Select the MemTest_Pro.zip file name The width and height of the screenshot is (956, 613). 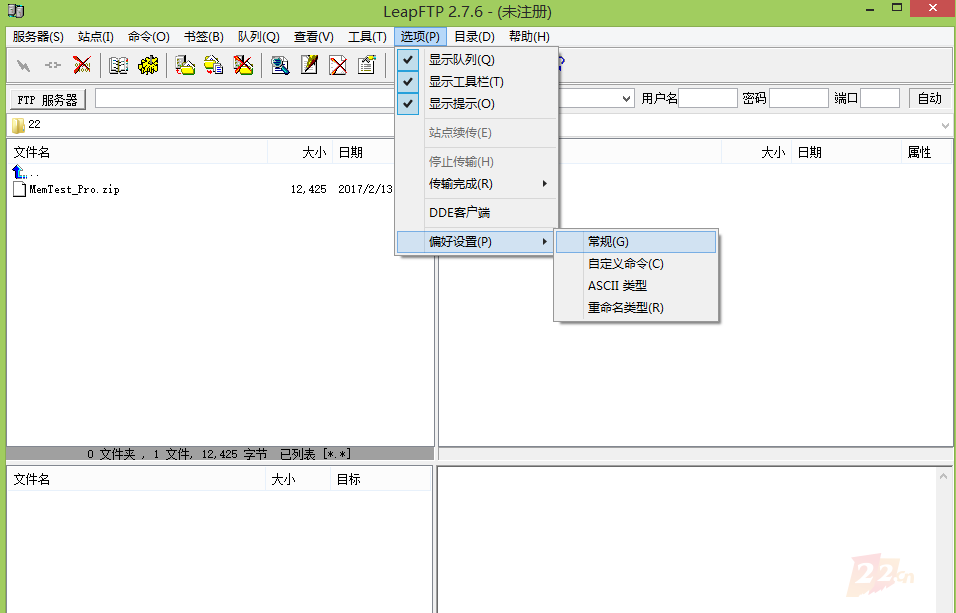74,190
